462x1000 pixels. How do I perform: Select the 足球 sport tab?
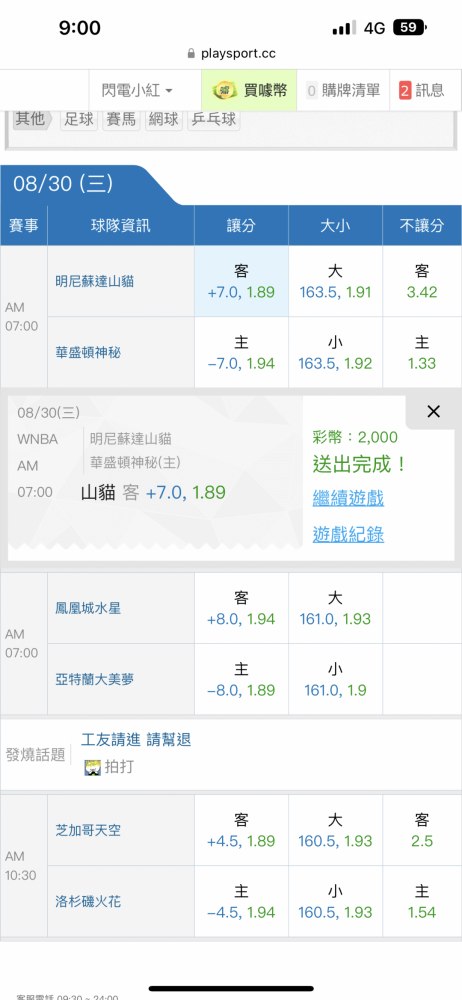tap(79, 119)
